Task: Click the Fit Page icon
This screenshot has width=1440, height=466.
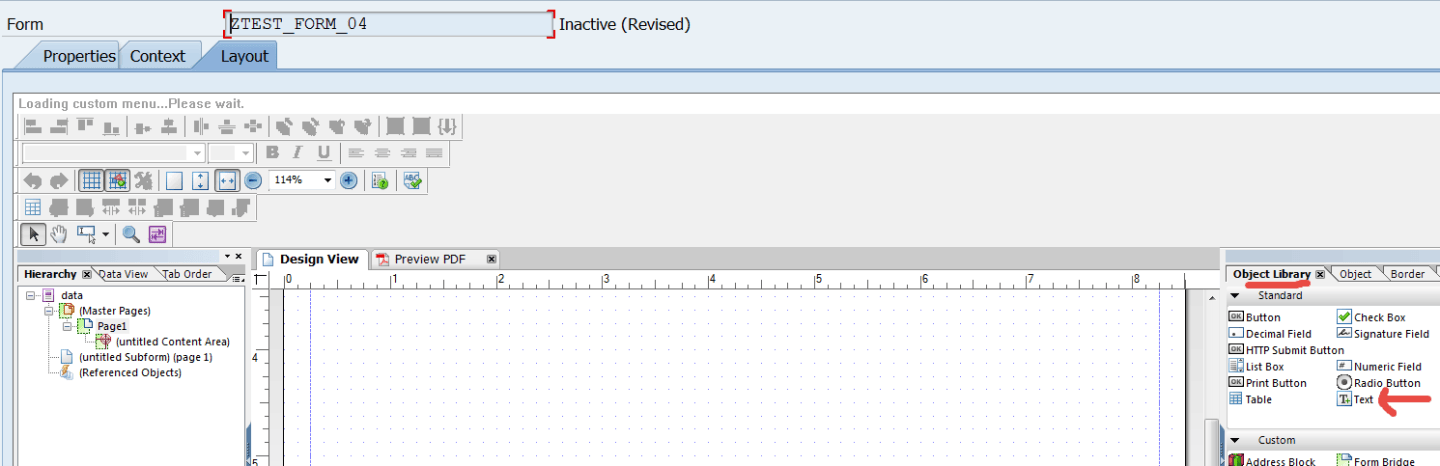Action: tap(200, 181)
